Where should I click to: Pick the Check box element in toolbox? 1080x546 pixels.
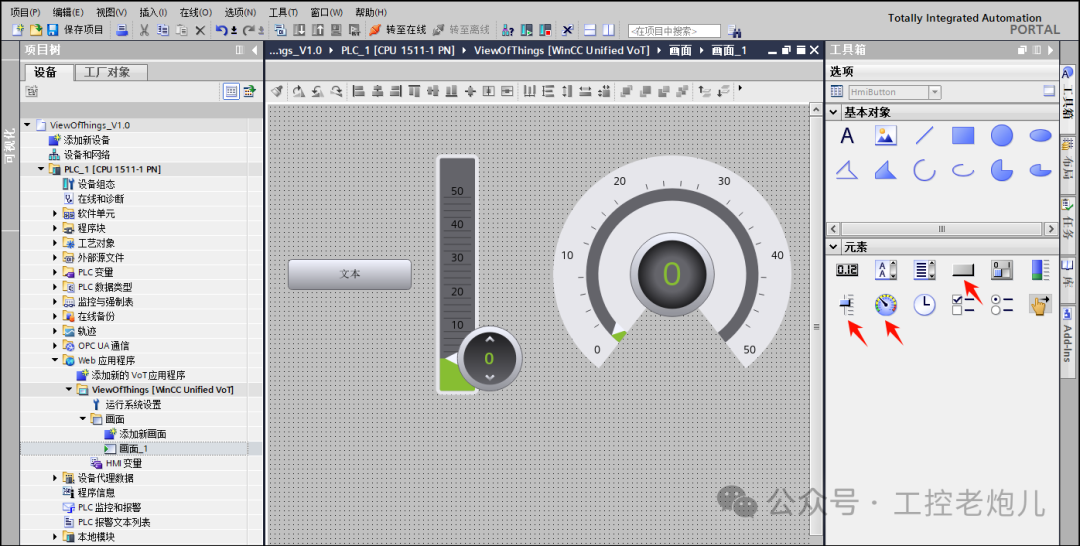963,304
